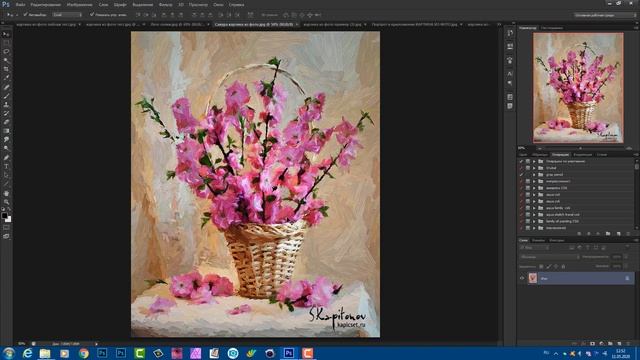640x360 pixels.
Task: Toggle Показать упр. элем. checkbox
Action: [x=92, y=15]
